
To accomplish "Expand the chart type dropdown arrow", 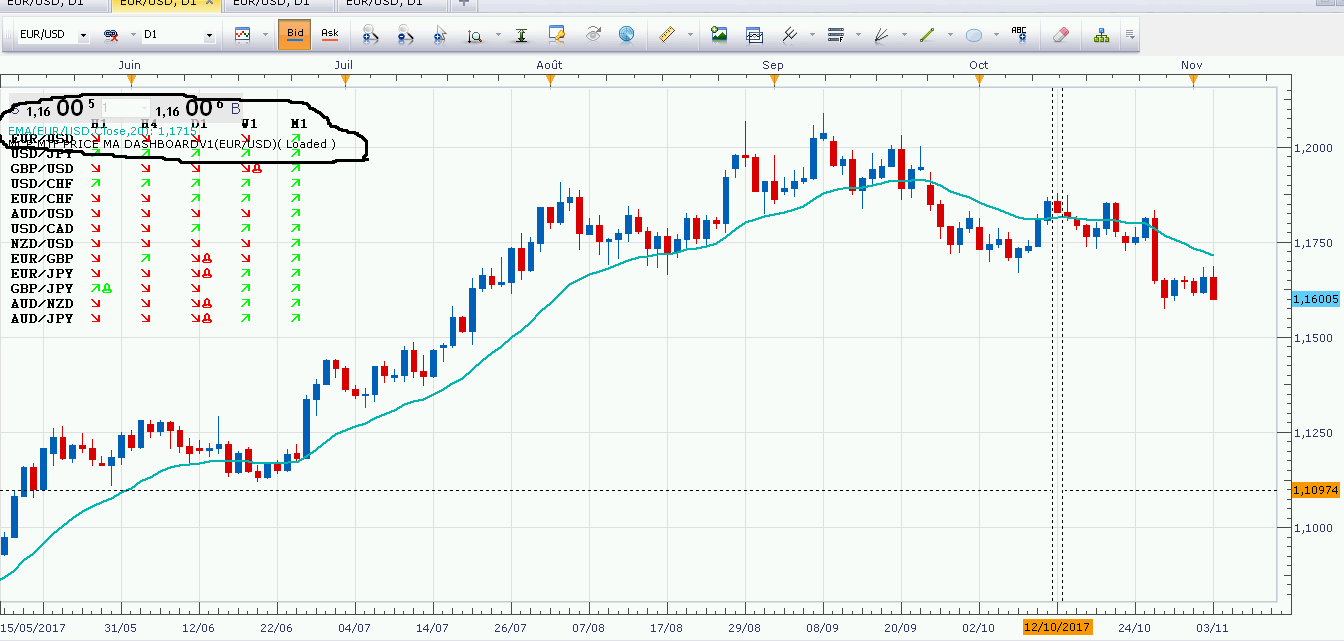I will coord(265,35).
